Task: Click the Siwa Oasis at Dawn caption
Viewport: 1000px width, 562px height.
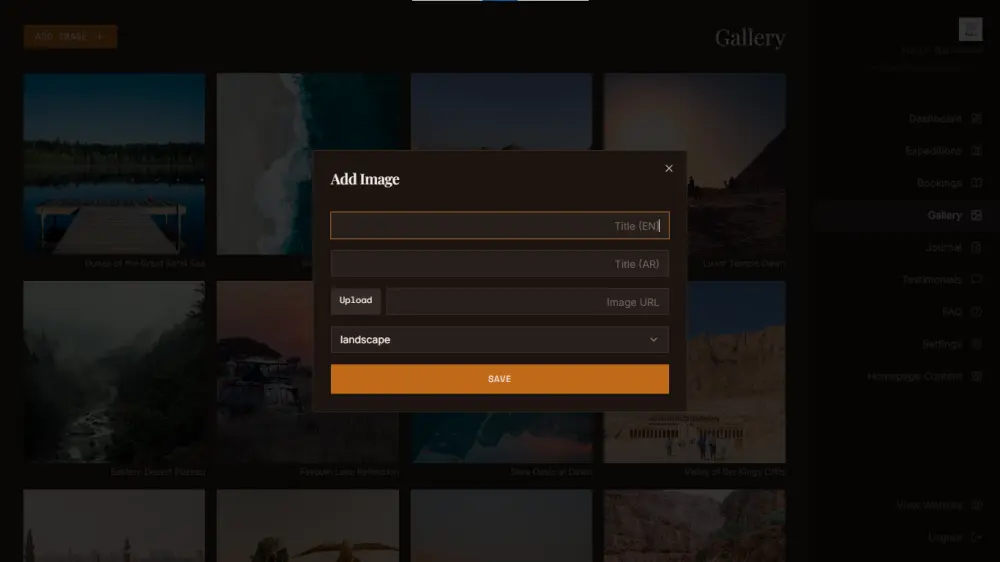Action: click(x=551, y=472)
